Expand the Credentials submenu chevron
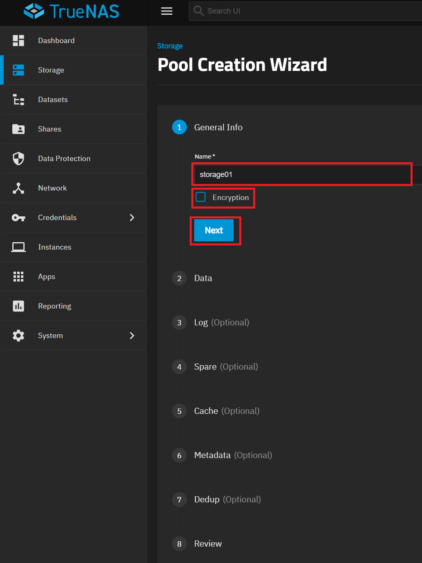This screenshot has height=563, width=422. coord(132,218)
